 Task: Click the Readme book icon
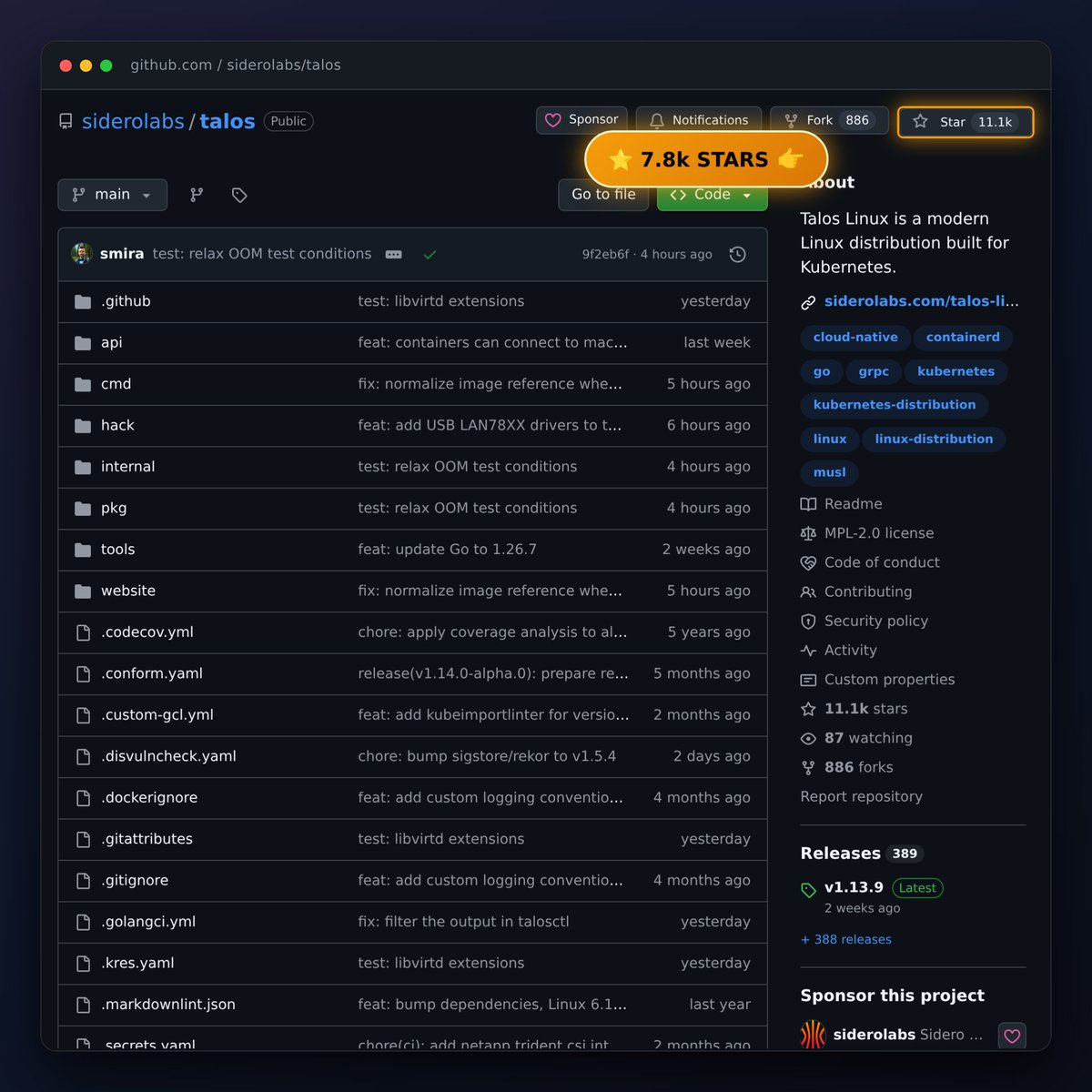(808, 504)
